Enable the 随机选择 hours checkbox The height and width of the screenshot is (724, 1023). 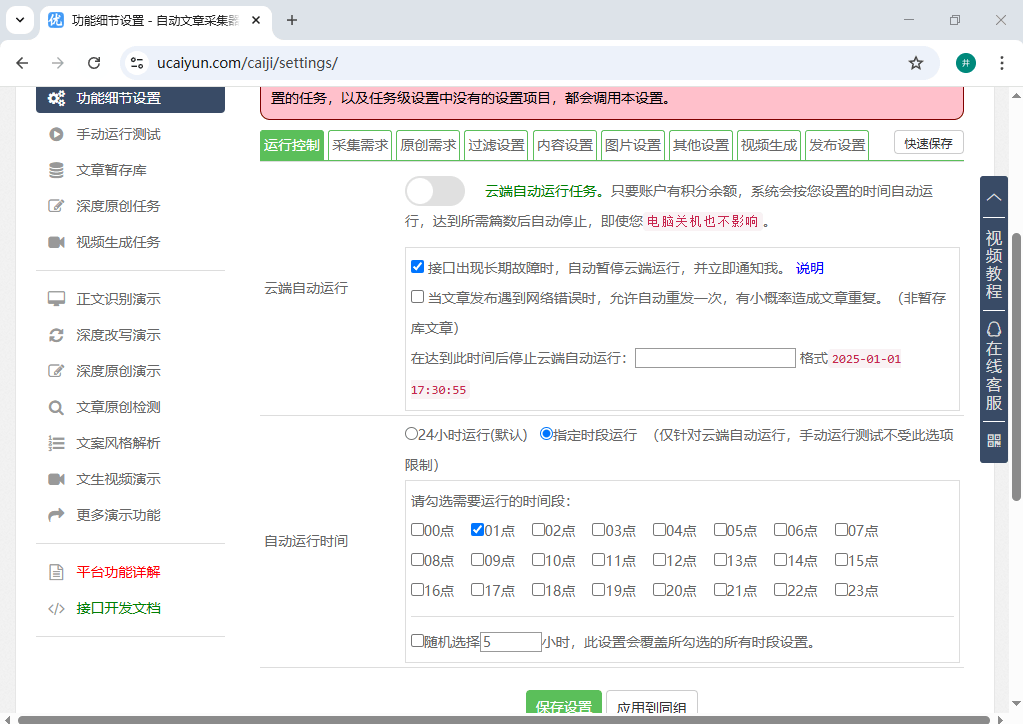[x=417, y=639]
